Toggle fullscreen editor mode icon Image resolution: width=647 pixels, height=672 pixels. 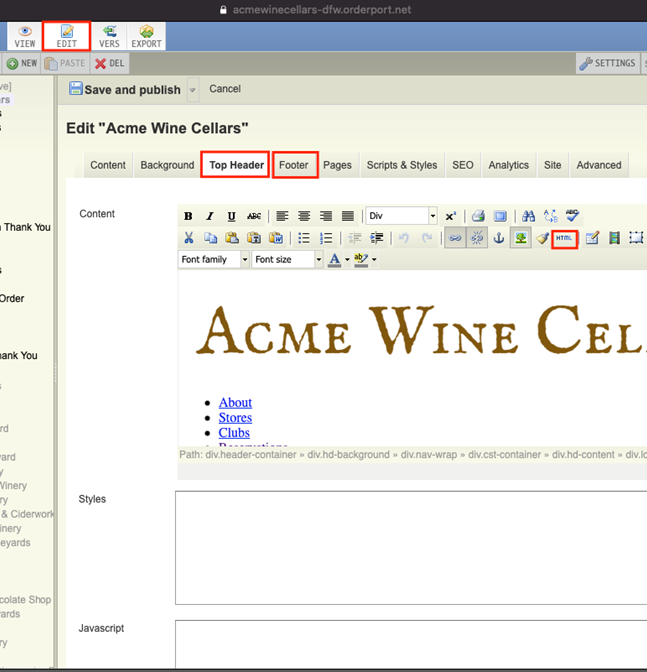500,216
